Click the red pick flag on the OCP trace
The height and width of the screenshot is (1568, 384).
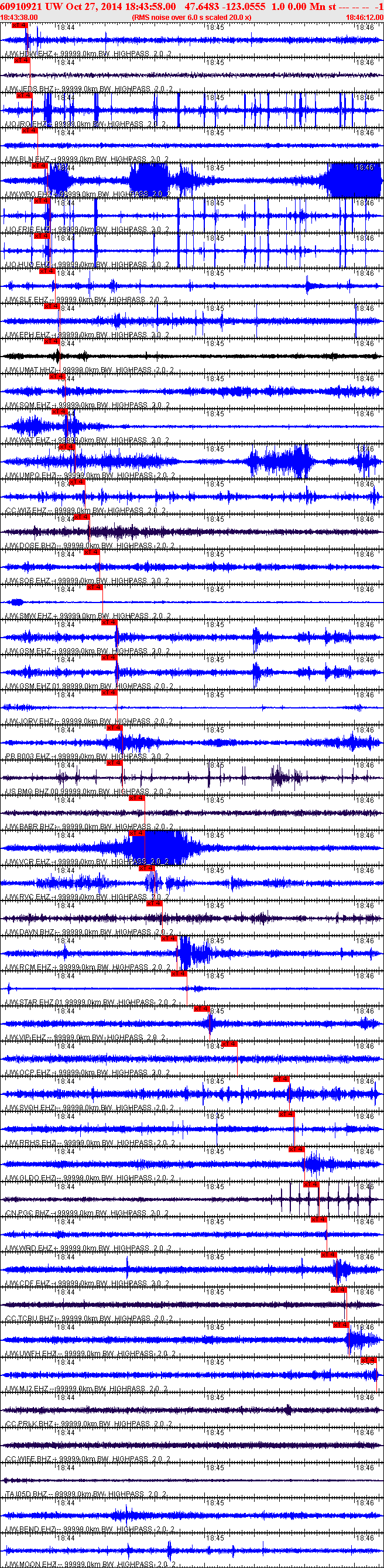pyautogui.click(x=229, y=1044)
